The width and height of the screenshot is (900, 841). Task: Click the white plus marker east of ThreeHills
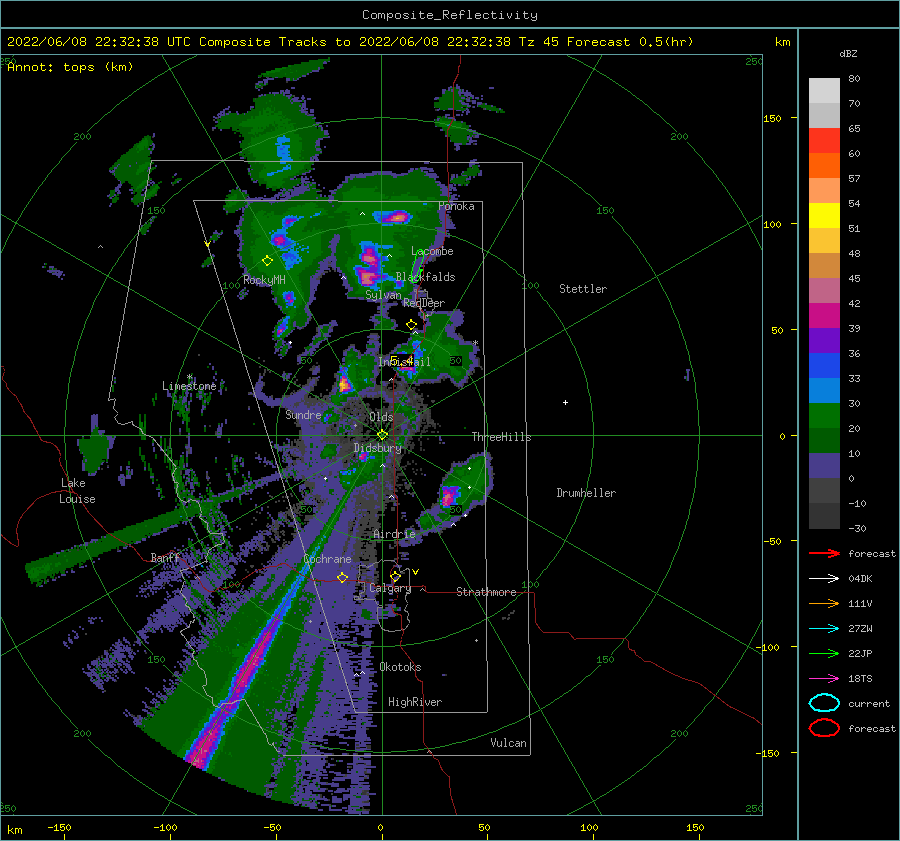[x=565, y=402]
